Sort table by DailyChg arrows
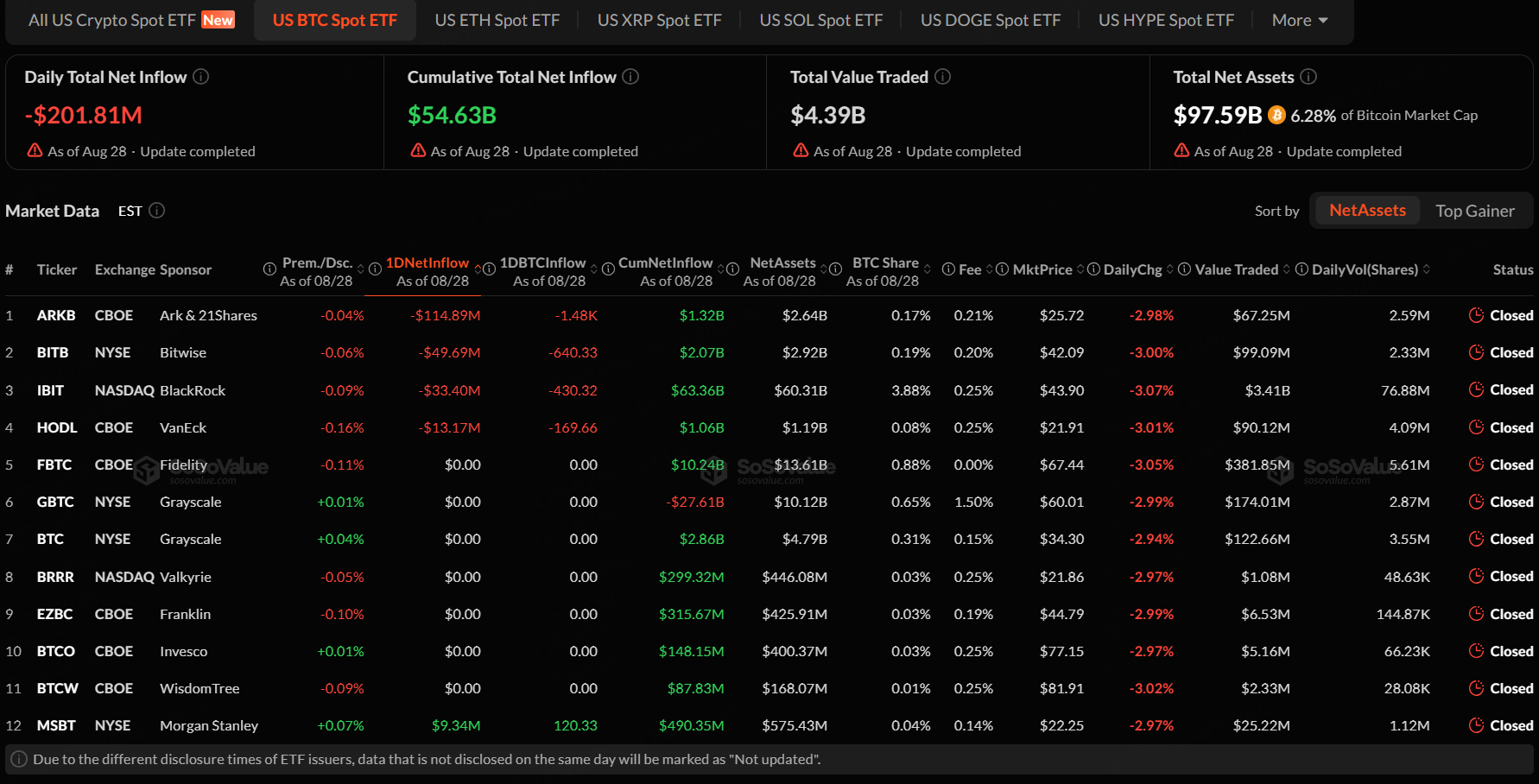The image size is (1539, 784). [x=1170, y=269]
